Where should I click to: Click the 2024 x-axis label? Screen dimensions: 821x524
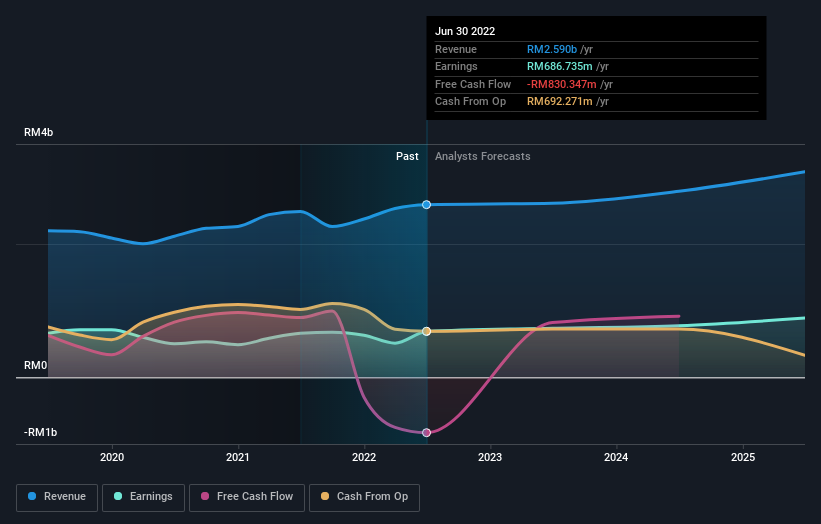616,458
